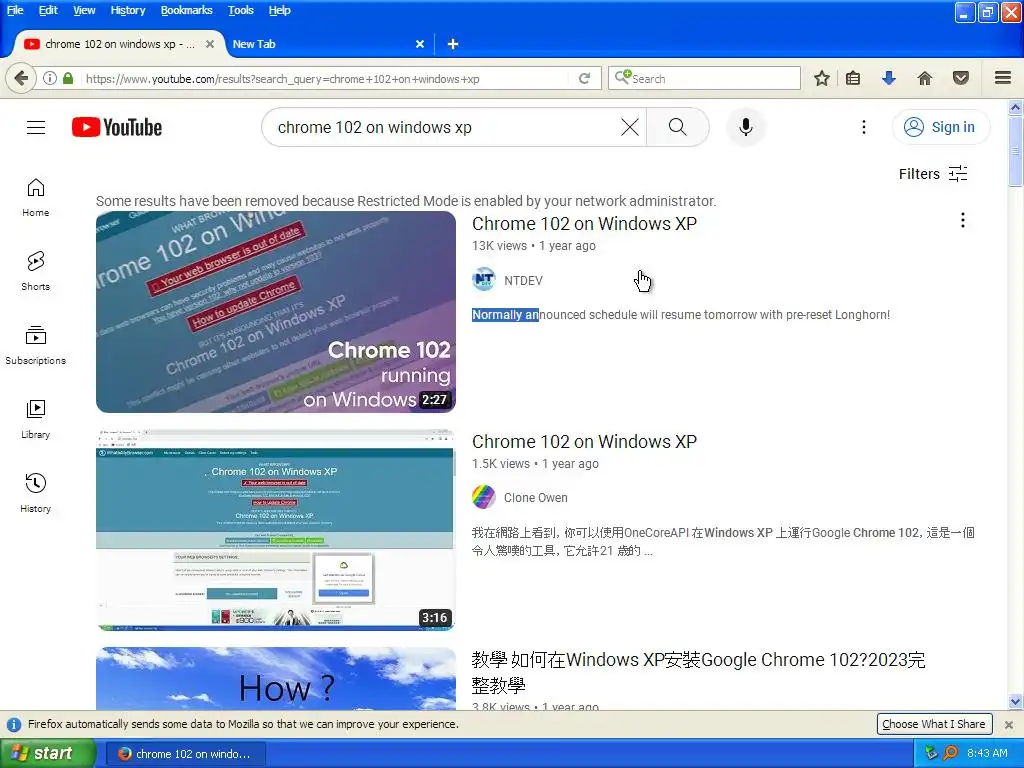
Task: Open the View menu
Action: (84, 10)
